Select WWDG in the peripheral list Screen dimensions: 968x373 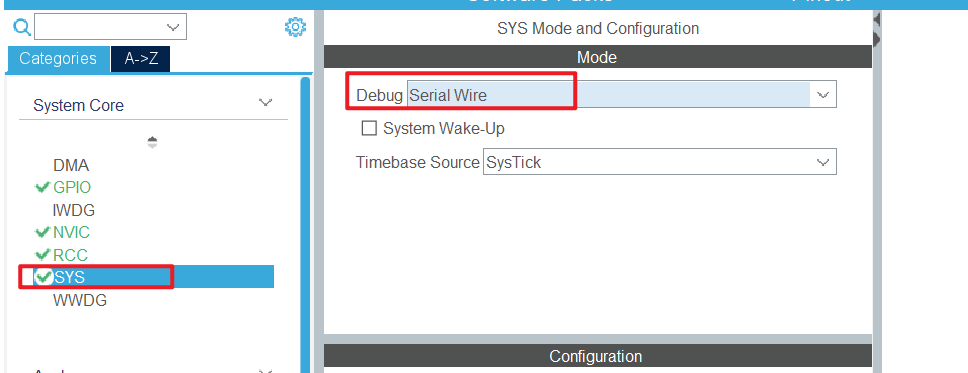[x=80, y=301]
